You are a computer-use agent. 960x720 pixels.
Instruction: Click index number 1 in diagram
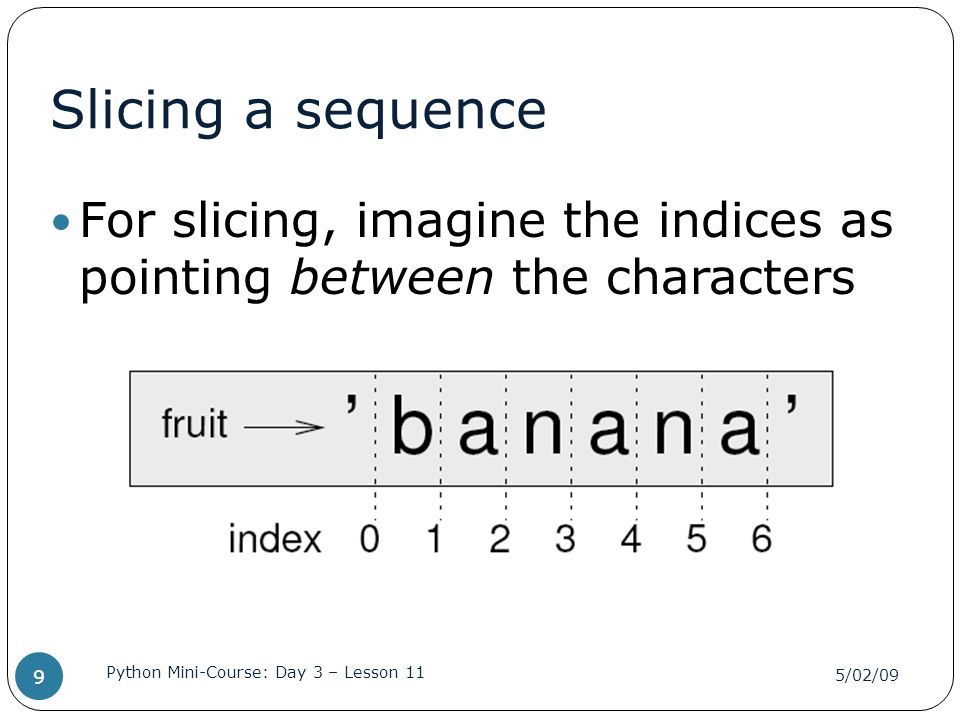coord(434,539)
